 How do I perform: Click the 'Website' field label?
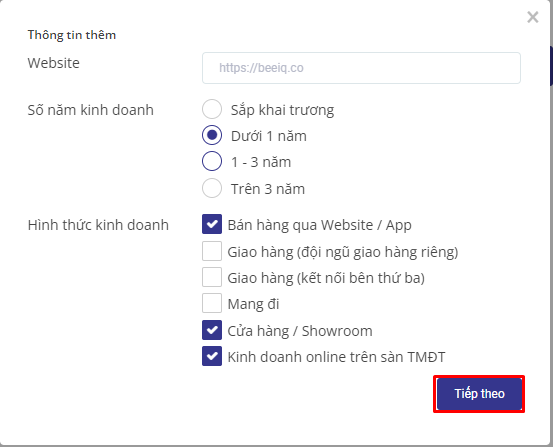click(54, 63)
